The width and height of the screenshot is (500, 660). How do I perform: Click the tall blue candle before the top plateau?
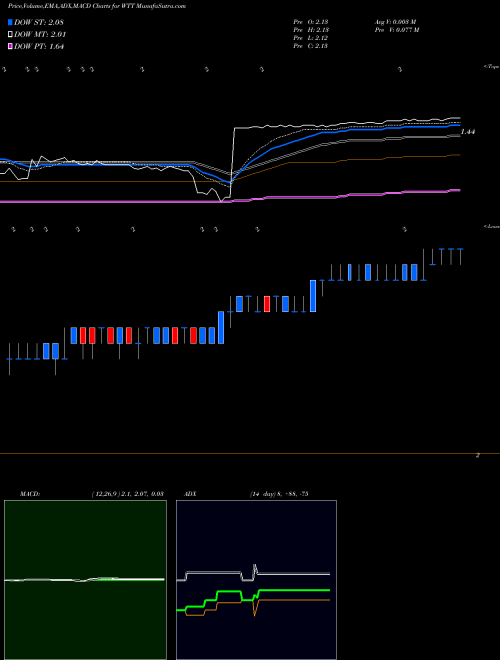tap(313, 296)
